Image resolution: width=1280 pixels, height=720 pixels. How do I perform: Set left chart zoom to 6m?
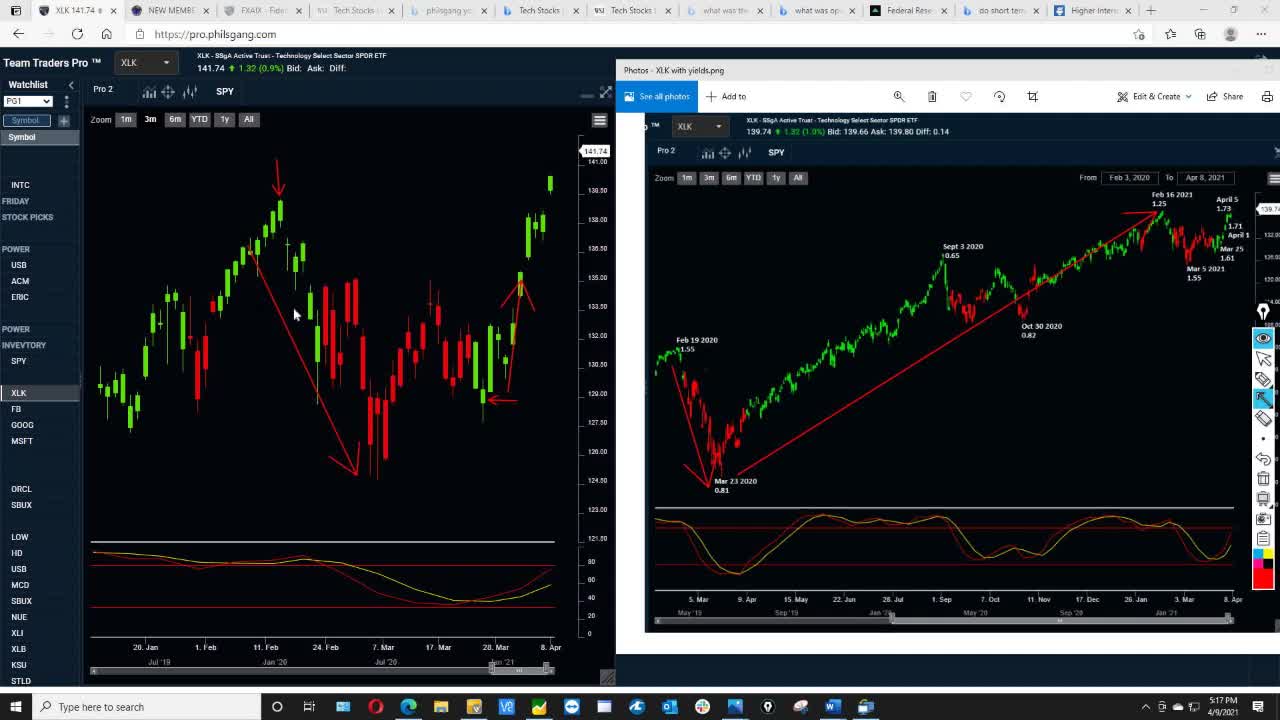coord(175,120)
